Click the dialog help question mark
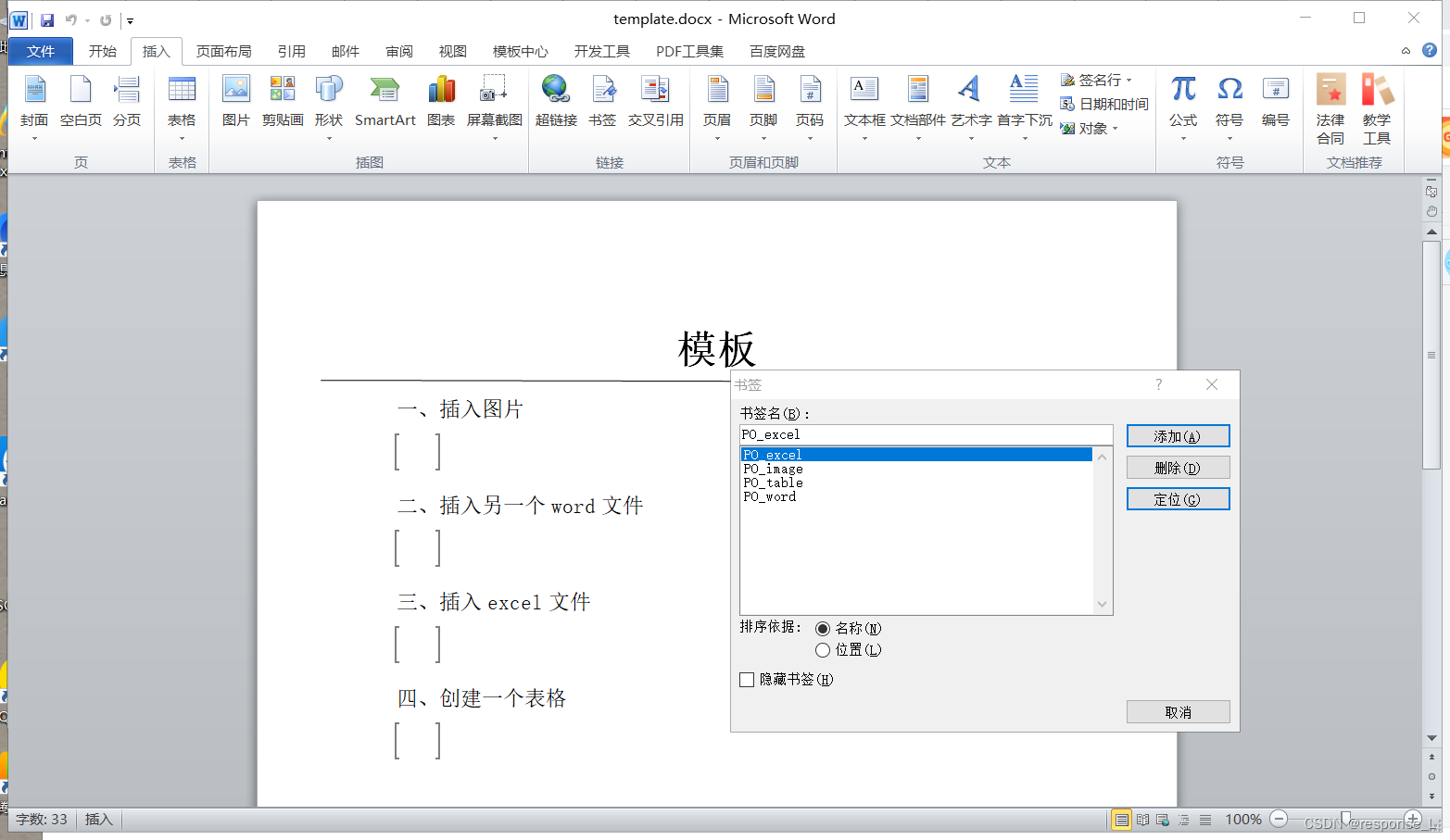 point(1158,384)
